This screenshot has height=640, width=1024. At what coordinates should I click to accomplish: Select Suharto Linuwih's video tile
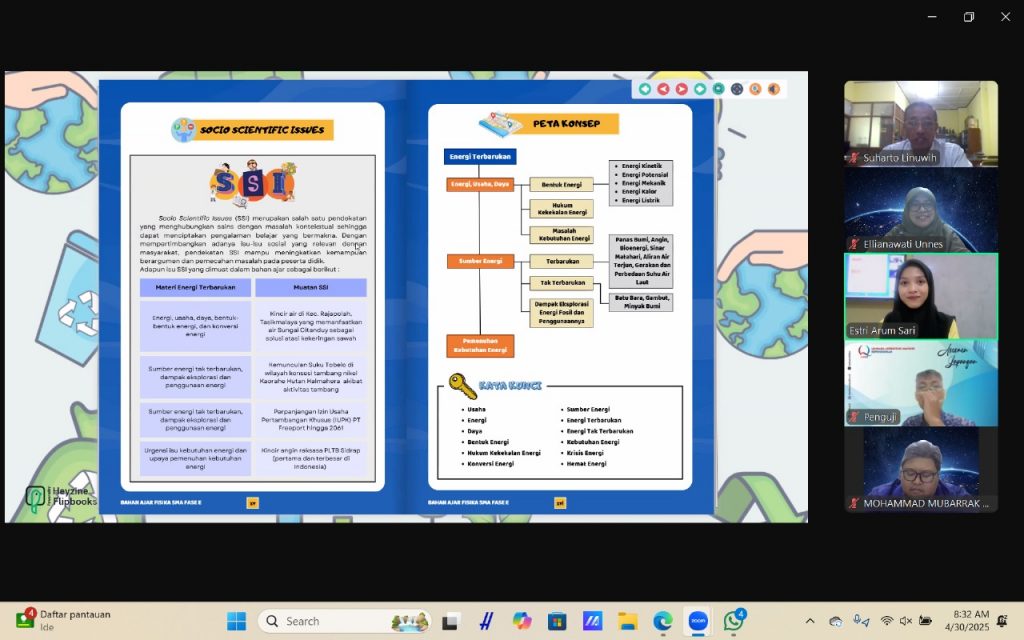[x=920, y=123]
